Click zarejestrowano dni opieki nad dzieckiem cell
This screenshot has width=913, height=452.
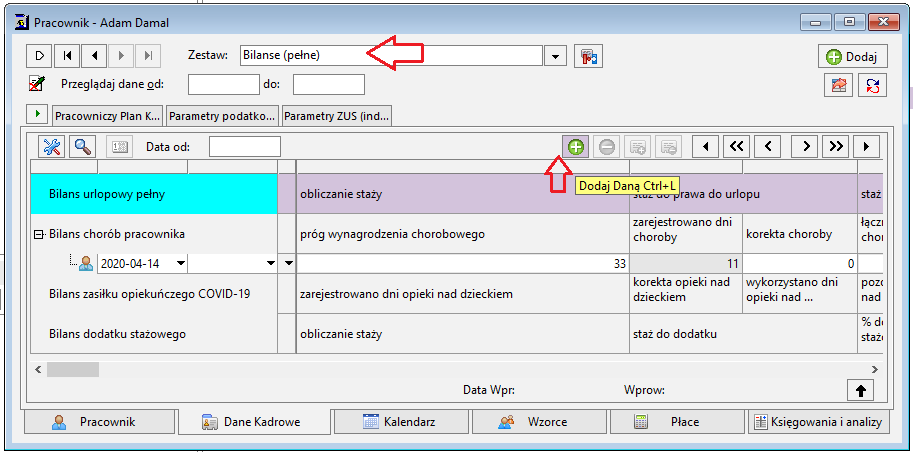pos(463,294)
